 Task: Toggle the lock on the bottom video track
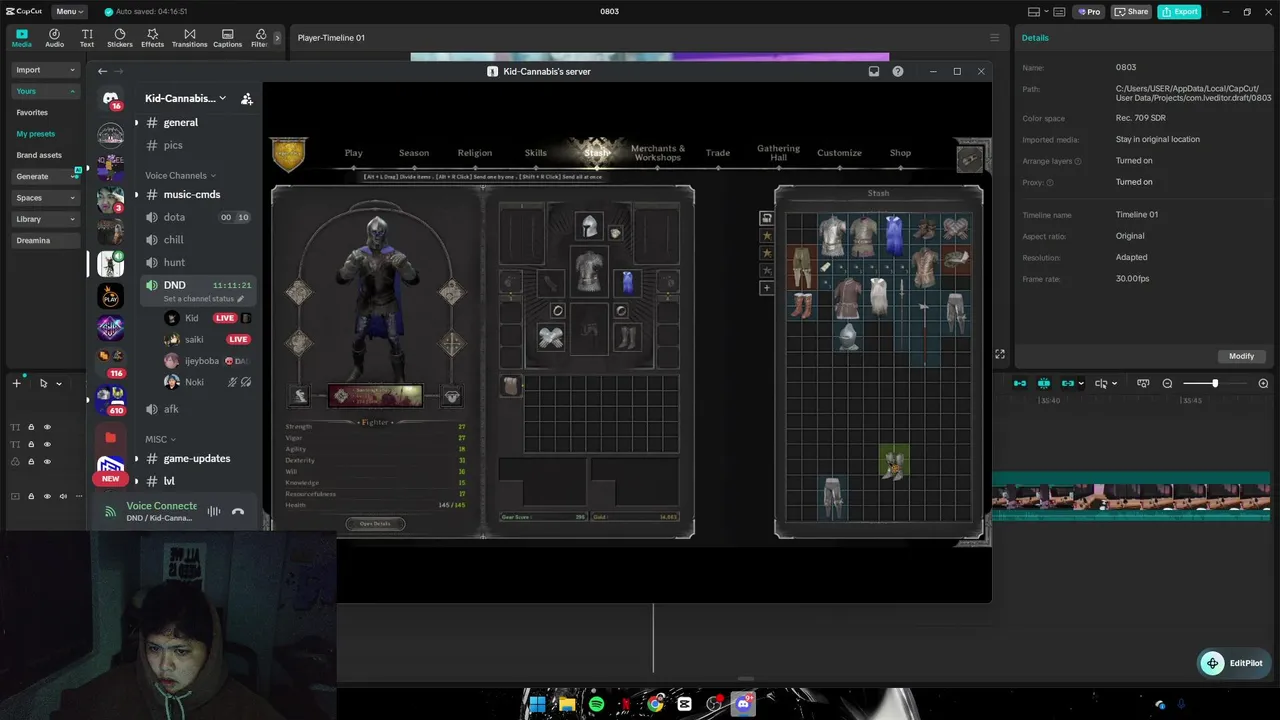pos(31,496)
